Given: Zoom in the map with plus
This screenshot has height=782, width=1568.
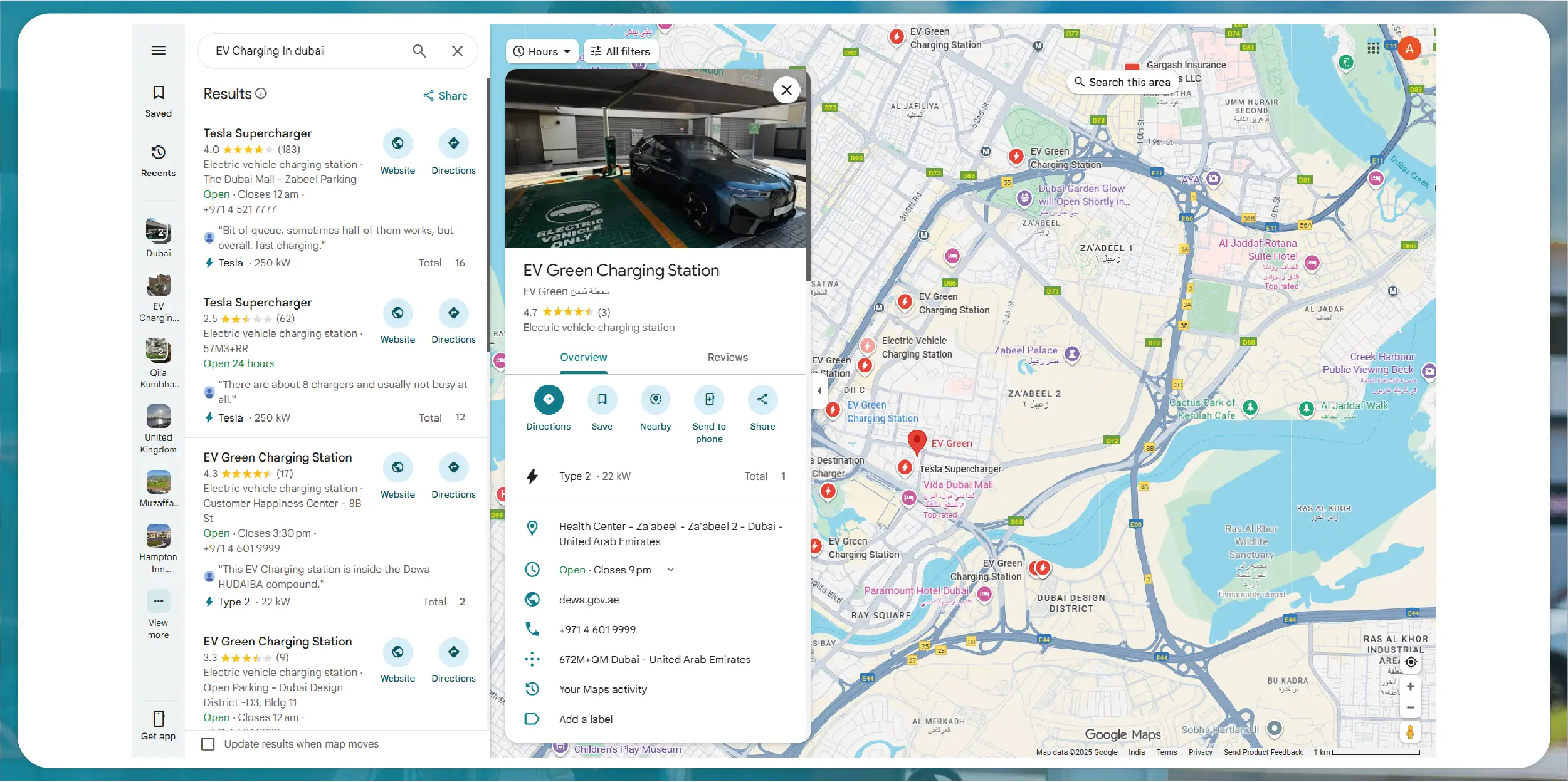Looking at the screenshot, I should point(1410,687).
